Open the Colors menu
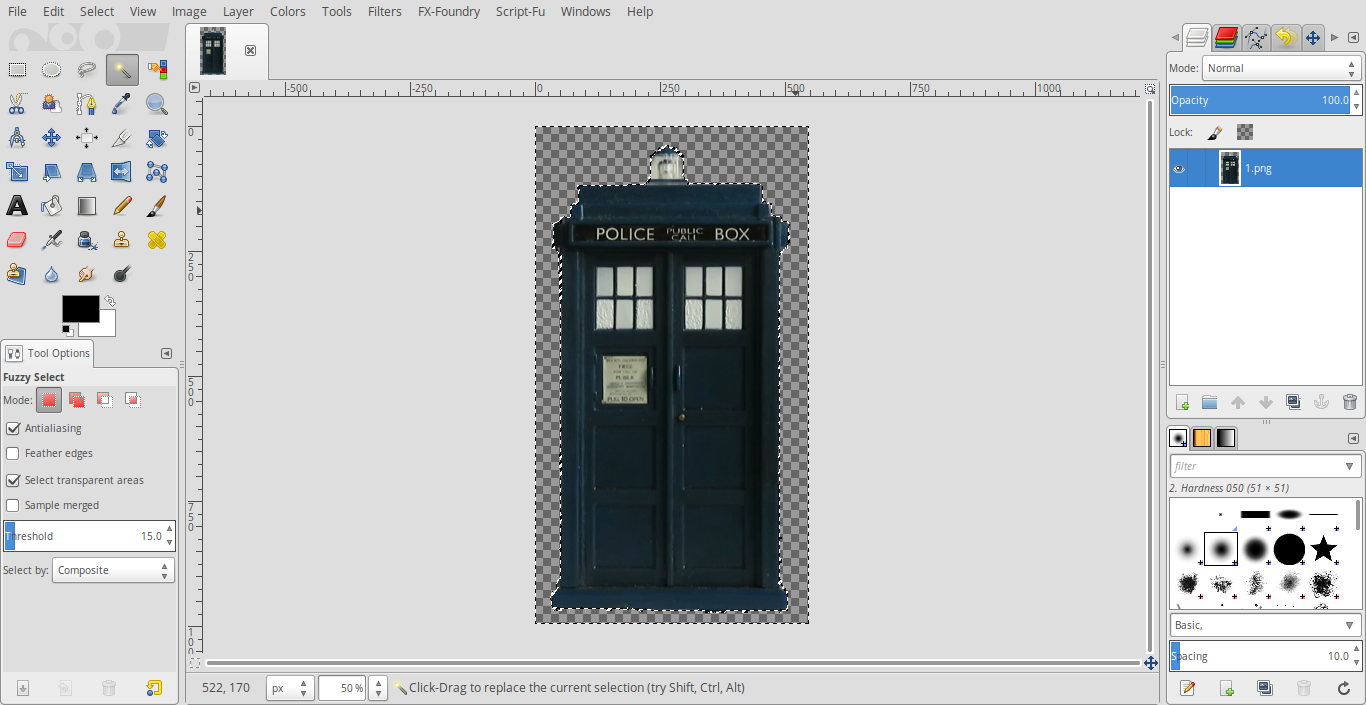The image size is (1366, 705). coord(288,11)
